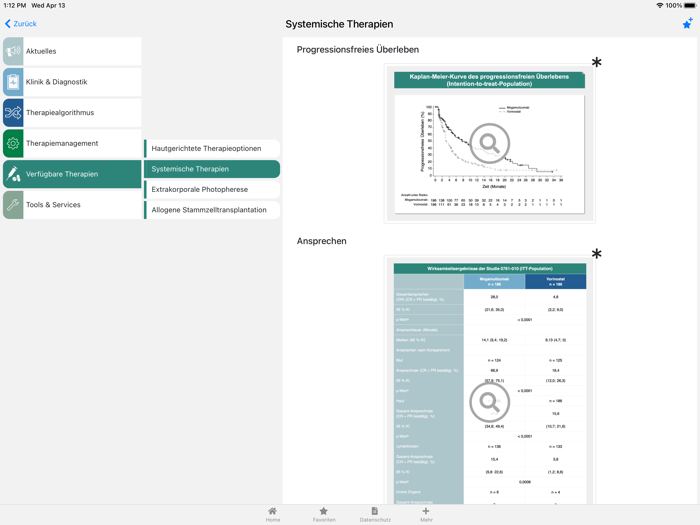Open Tools & Services wrench icon
This screenshot has height=525, width=700.
pos(13,205)
